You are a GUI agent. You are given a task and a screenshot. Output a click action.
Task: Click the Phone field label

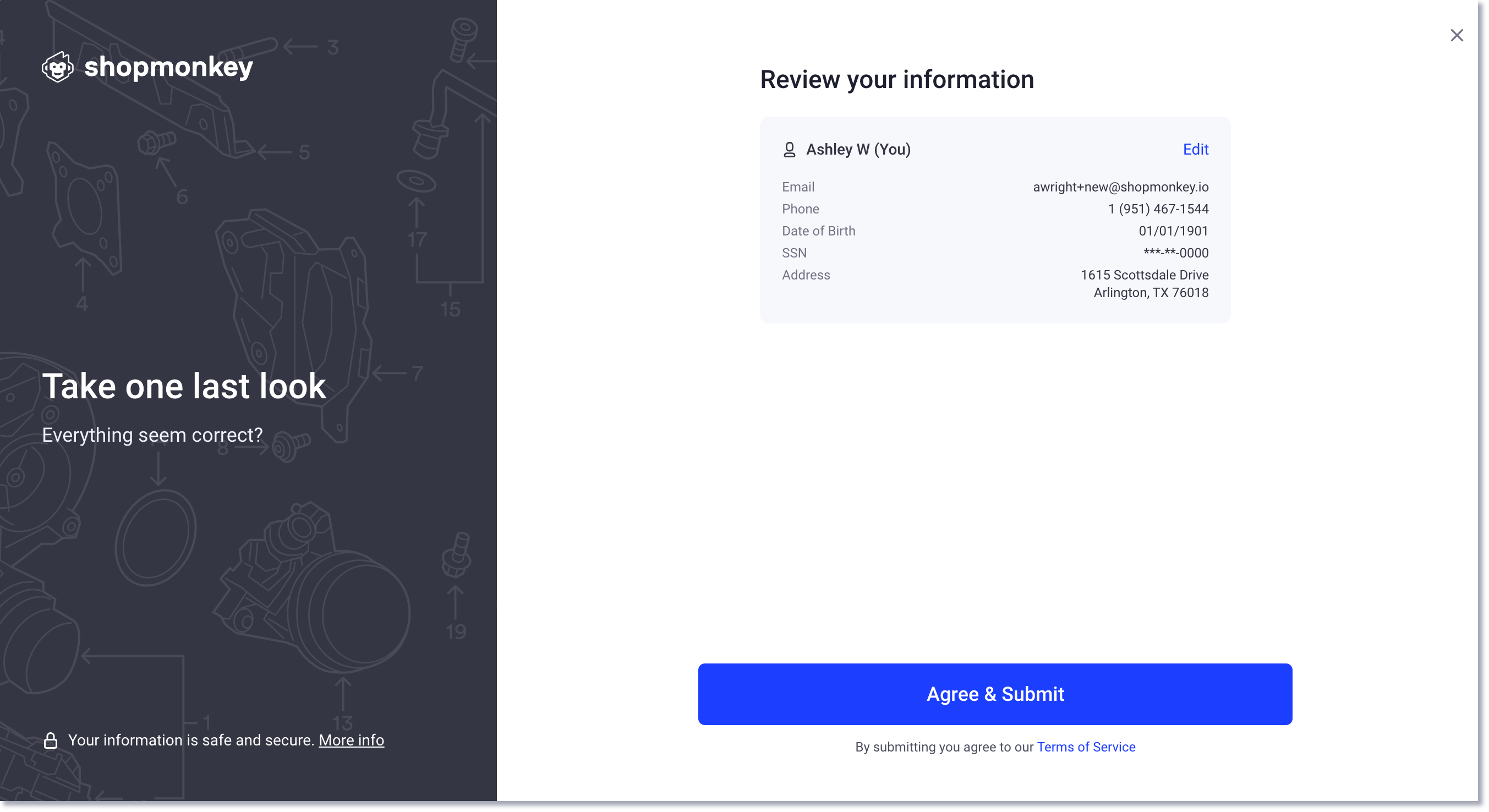800,209
